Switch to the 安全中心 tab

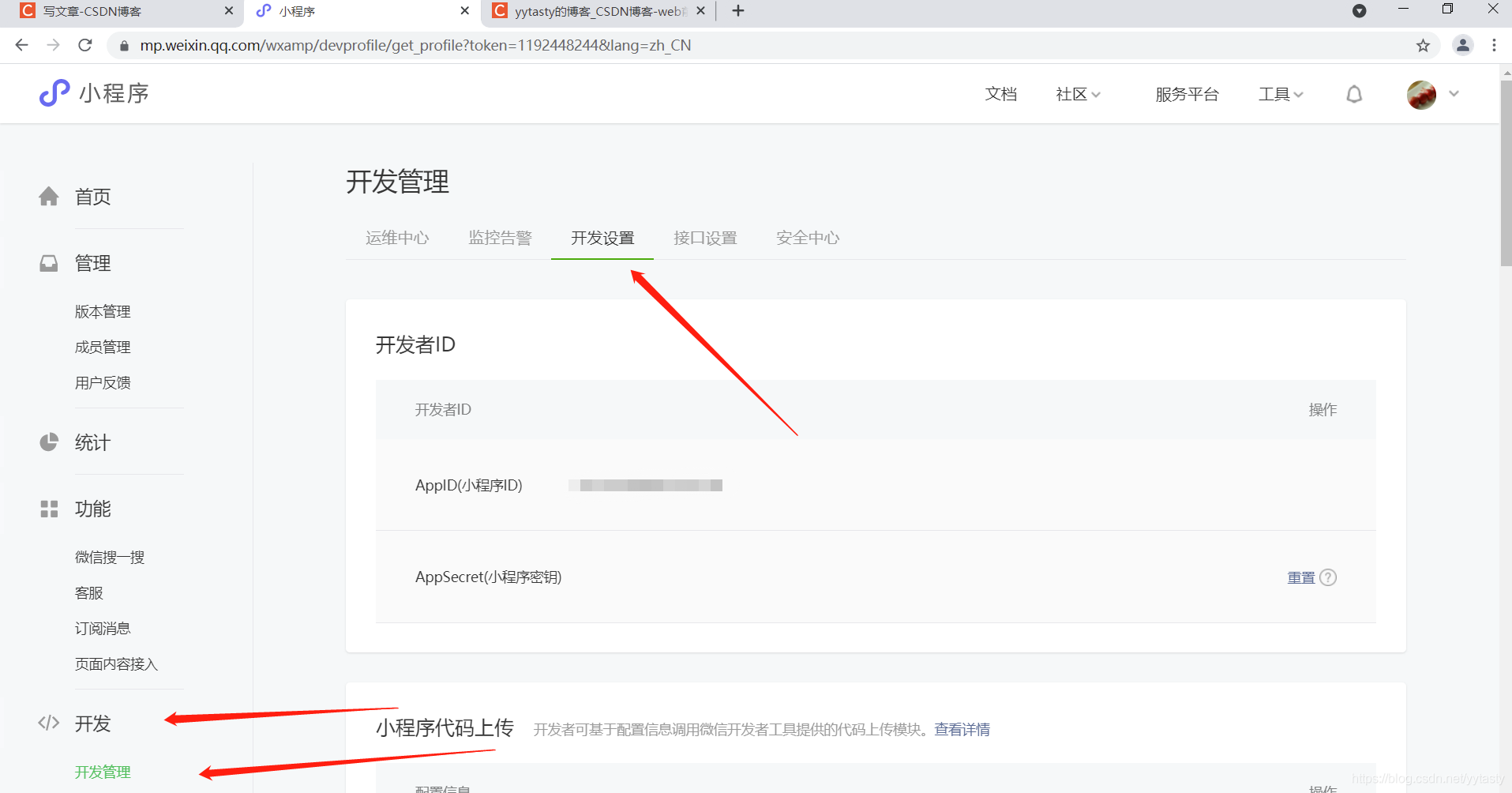(808, 238)
